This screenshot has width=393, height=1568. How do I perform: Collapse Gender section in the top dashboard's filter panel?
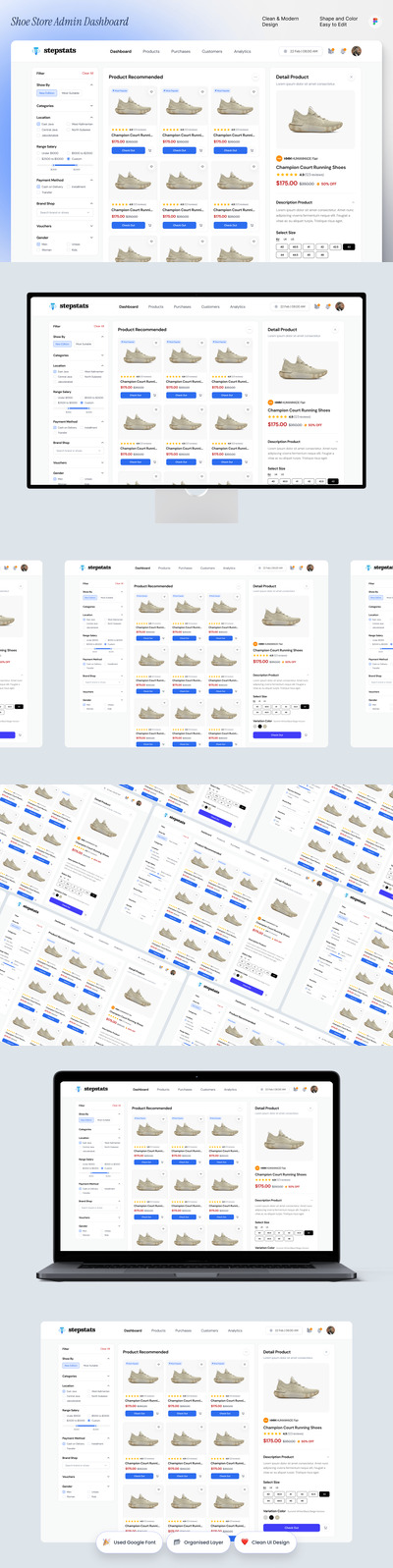pos(91,238)
